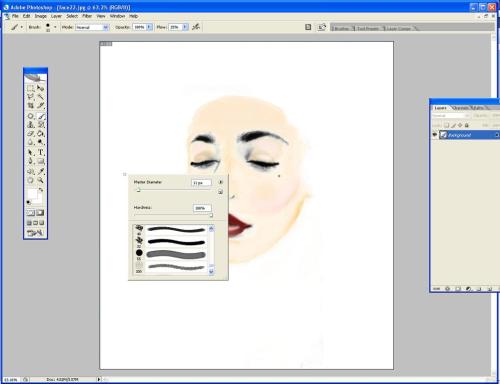Select the Healing Brush tool
The height and width of the screenshot is (384, 500).
pyautogui.click(x=30, y=116)
